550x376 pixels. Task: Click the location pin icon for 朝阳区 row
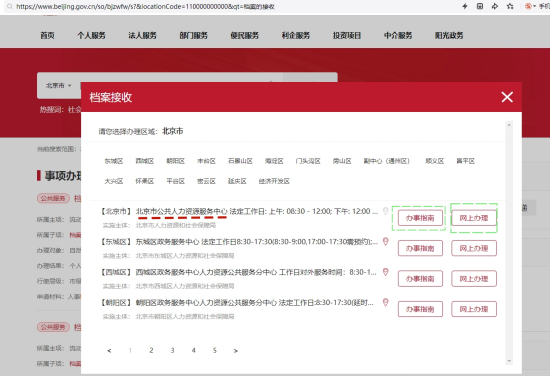(385, 302)
